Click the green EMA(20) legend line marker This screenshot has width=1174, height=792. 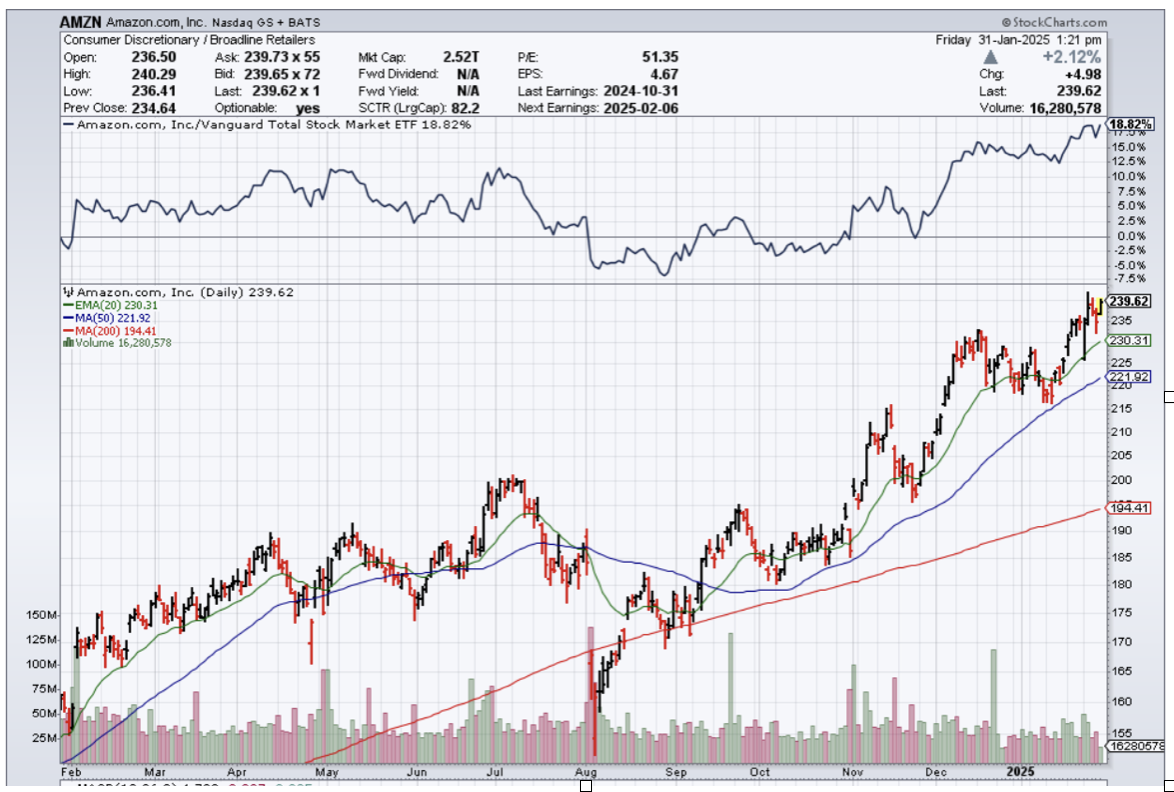(67, 305)
